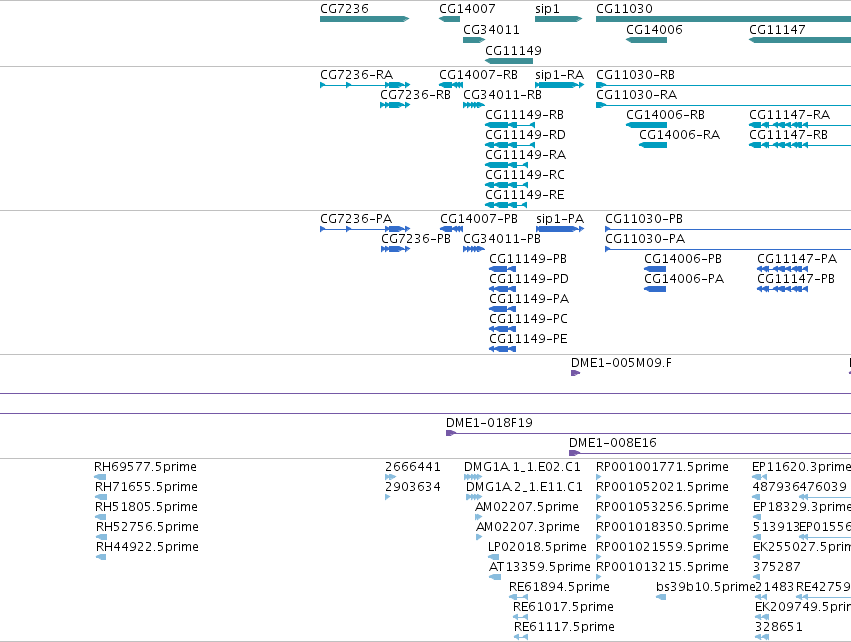This screenshot has height=642, width=851.
Task: Open protein CG11149-PA
Action: click(503, 309)
